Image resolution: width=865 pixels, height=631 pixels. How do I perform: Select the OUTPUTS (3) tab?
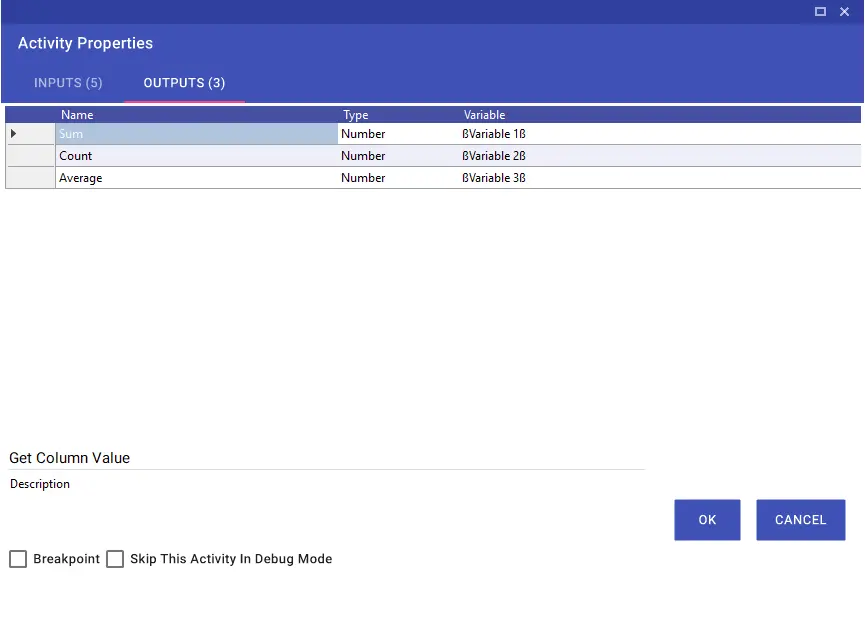click(x=184, y=83)
